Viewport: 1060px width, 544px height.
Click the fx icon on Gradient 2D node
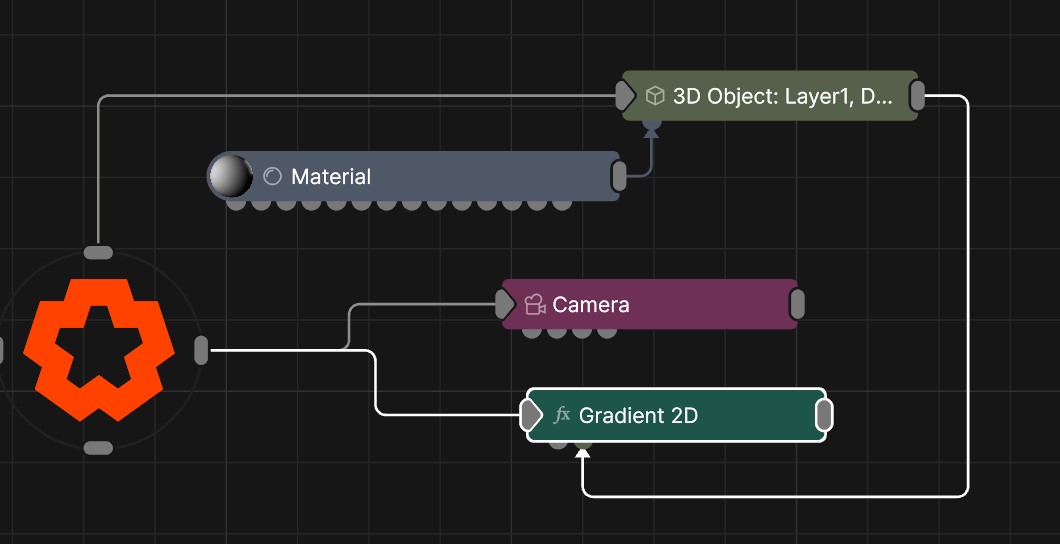coord(562,415)
